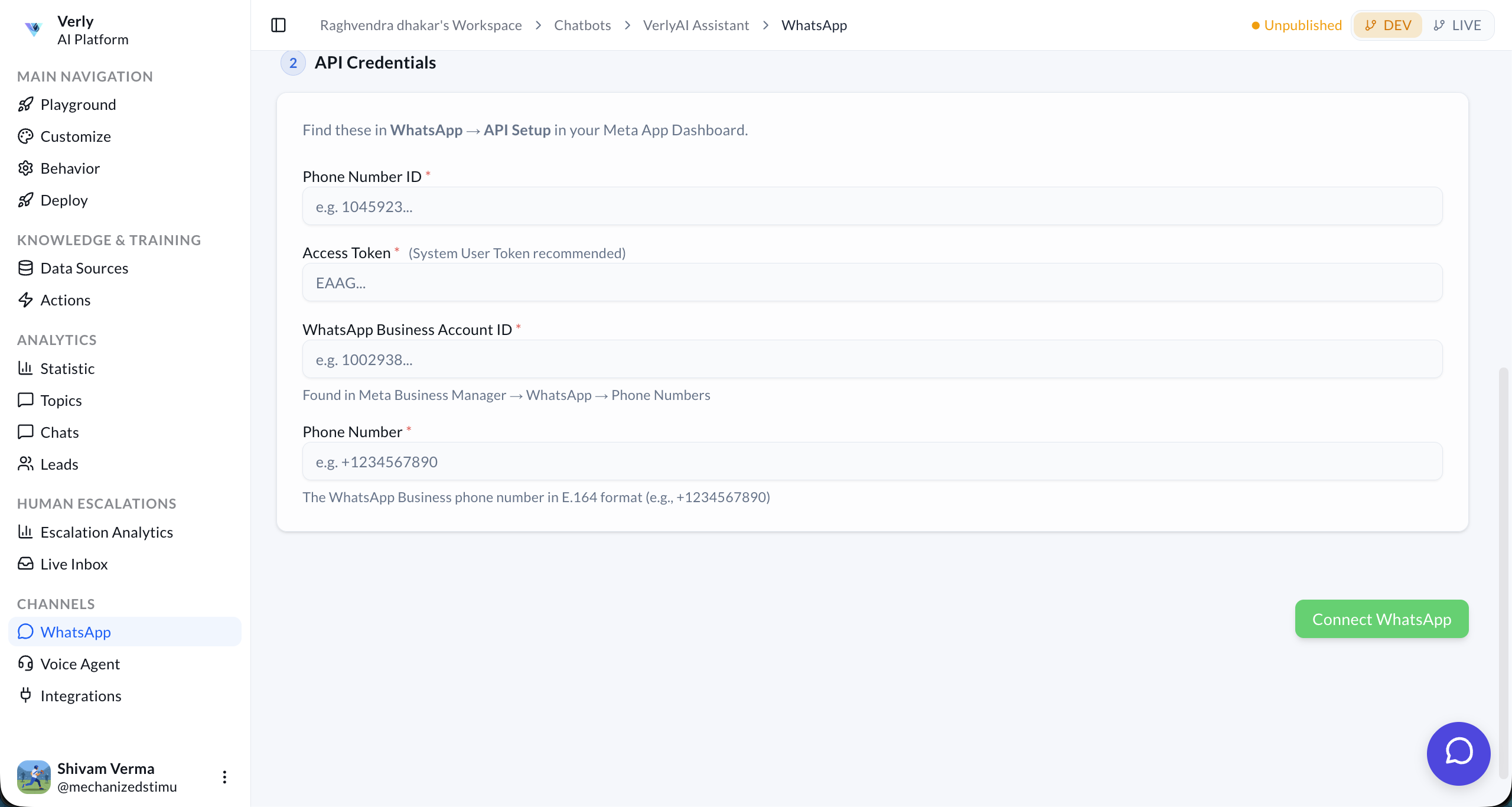Switch to the DEV environment

(x=1387, y=25)
